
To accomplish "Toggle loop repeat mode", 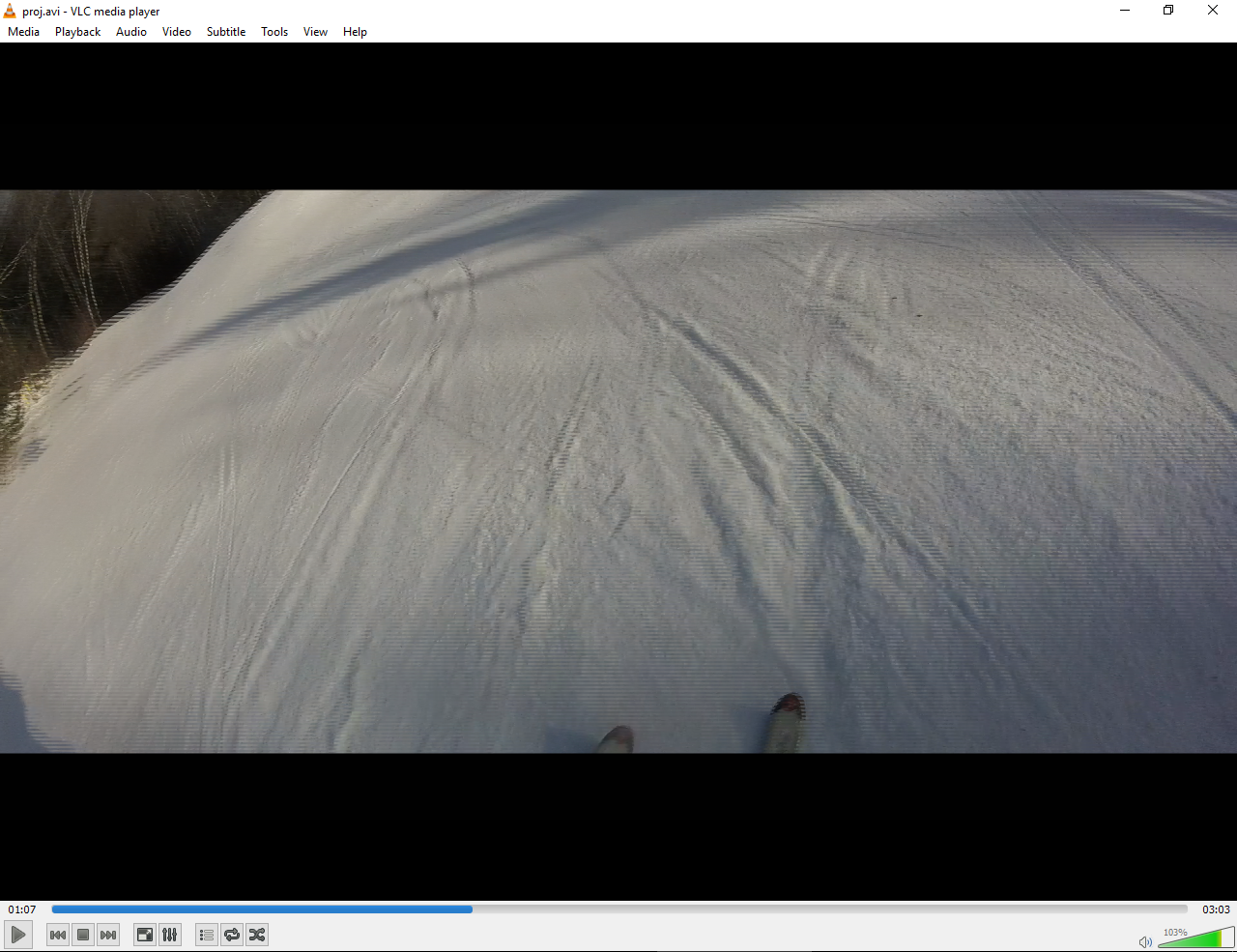I will coord(232,935).
